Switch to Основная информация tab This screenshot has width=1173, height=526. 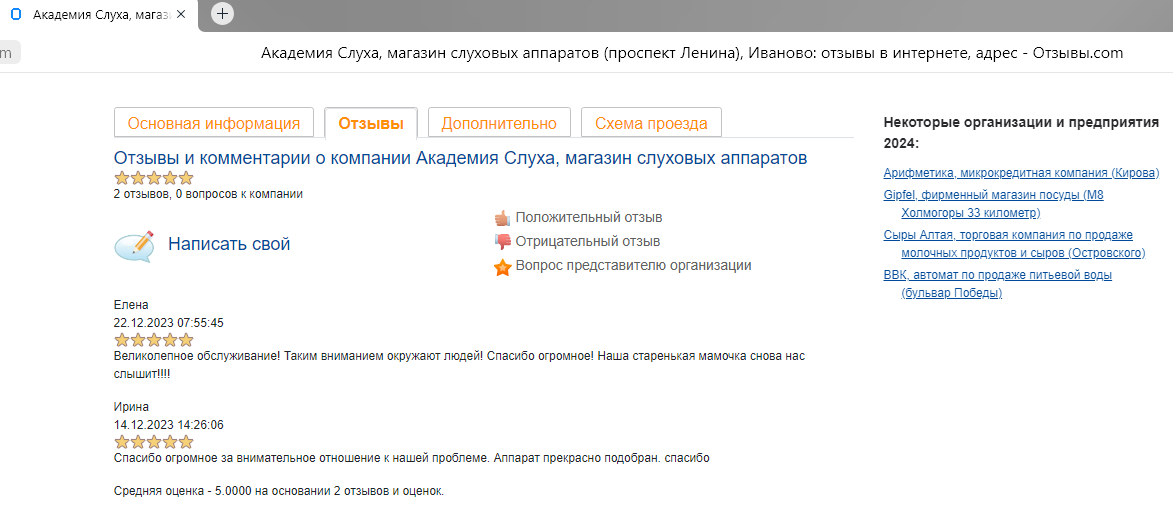point(214,123)
